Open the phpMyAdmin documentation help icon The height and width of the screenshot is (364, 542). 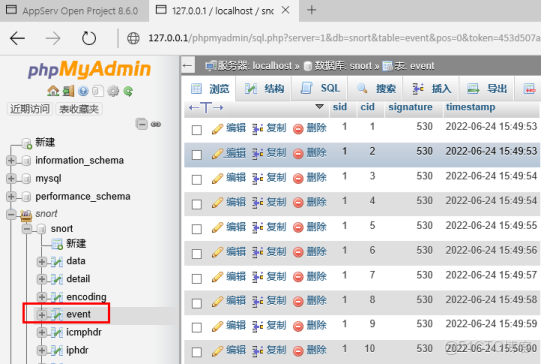[83, 91]
